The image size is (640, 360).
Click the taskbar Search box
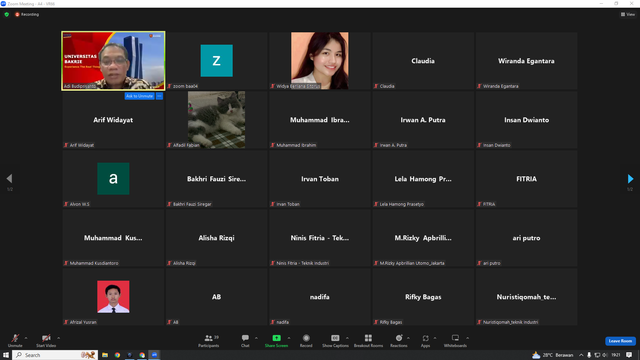55,355
